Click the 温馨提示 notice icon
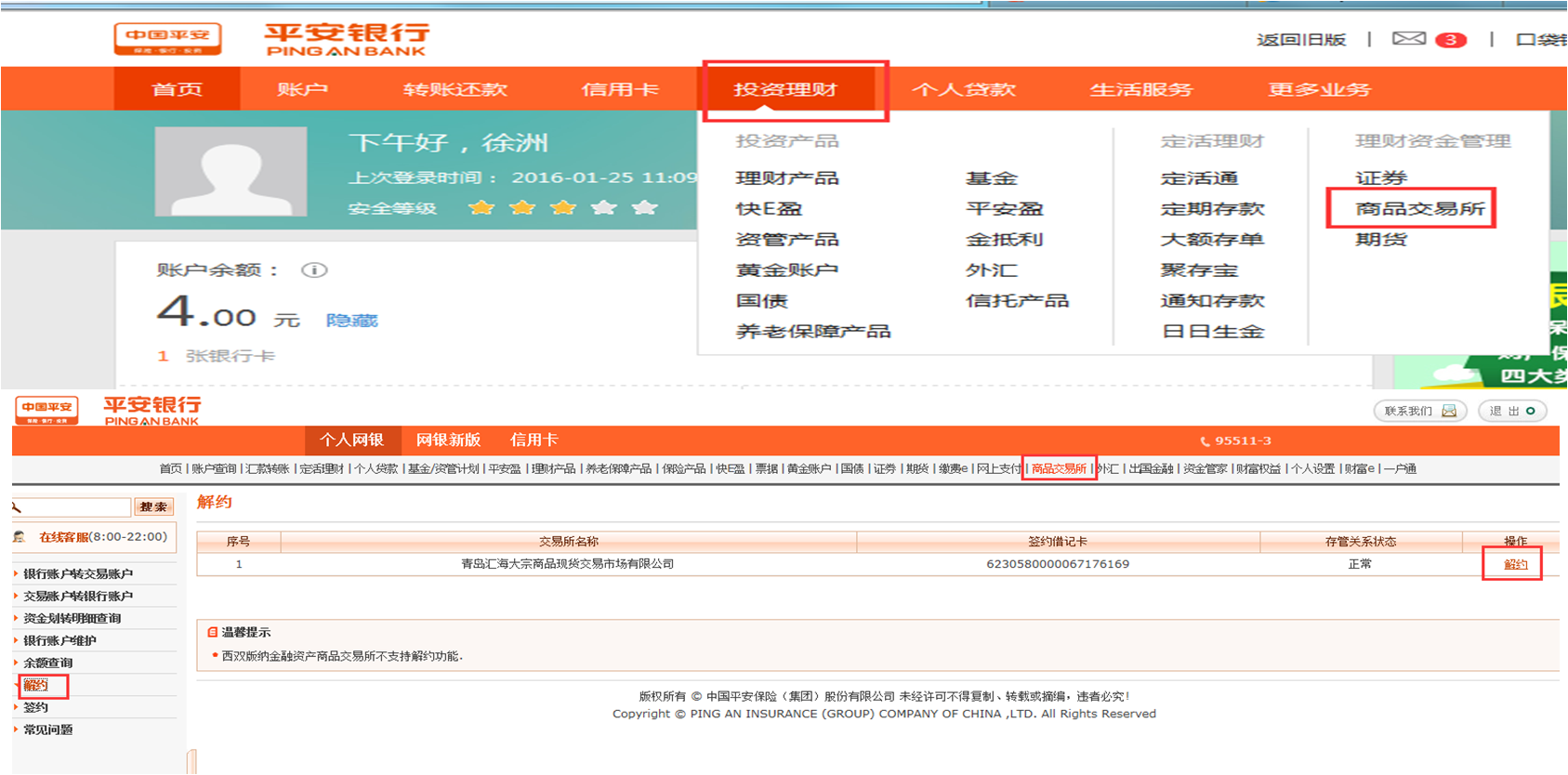Image resolution: width=1568 pixels, height=775 pixels. (x=212, y=632)
